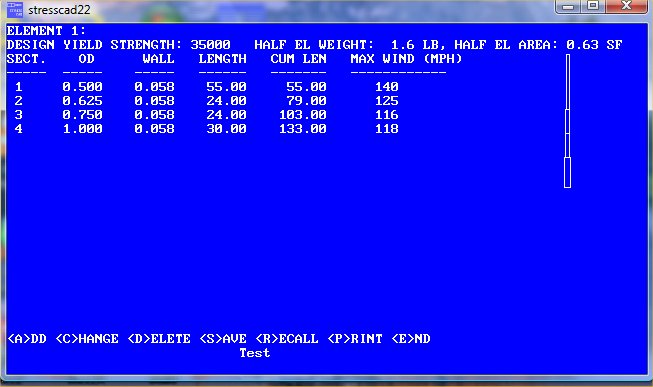Select the 116 max wind value

[x=387, y=115]
